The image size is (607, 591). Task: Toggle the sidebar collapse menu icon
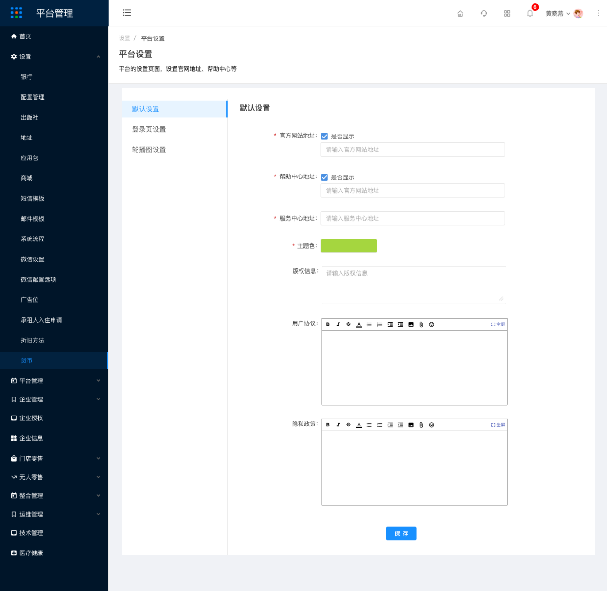pos(127,13)
